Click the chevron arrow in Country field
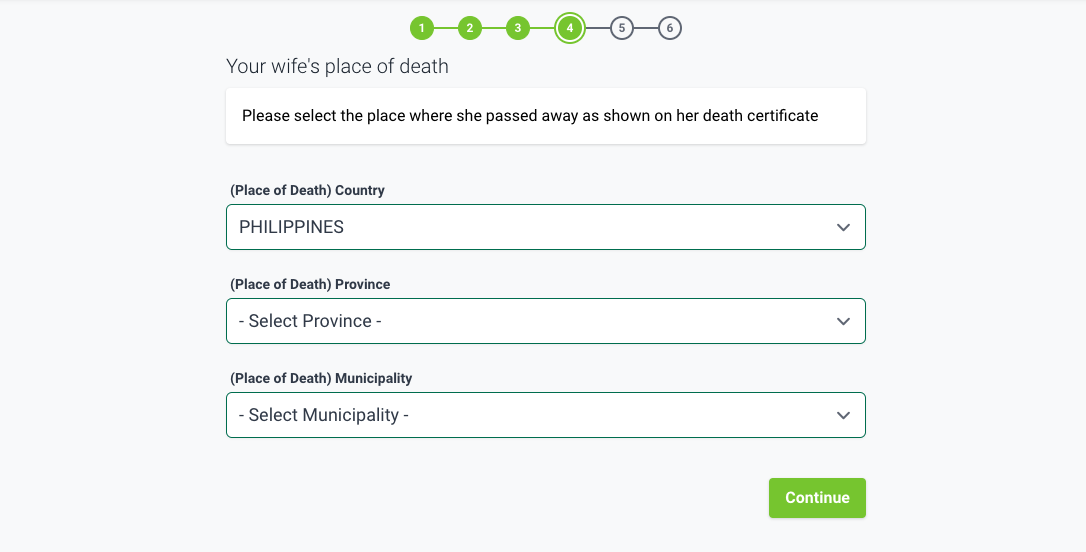Screen dimensions: 1086x552 coord(843,228)
